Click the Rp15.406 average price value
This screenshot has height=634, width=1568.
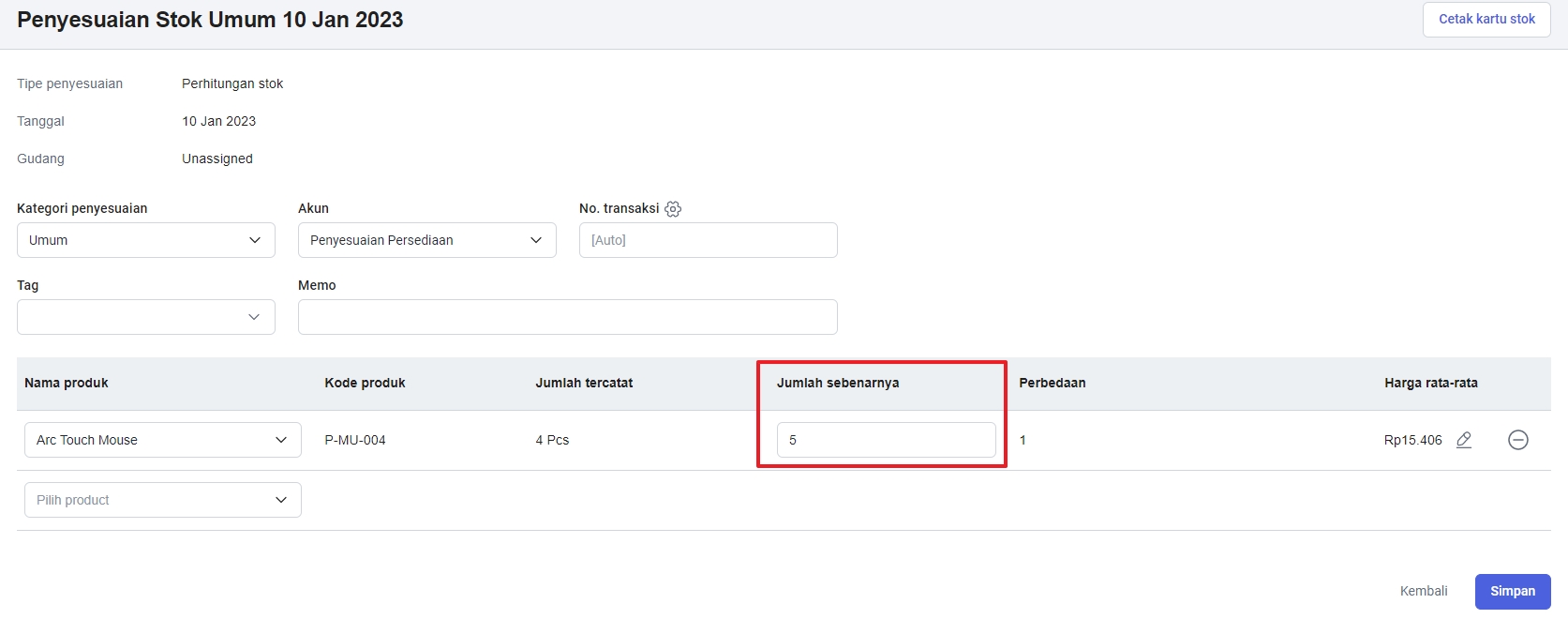coord(1412,440)
